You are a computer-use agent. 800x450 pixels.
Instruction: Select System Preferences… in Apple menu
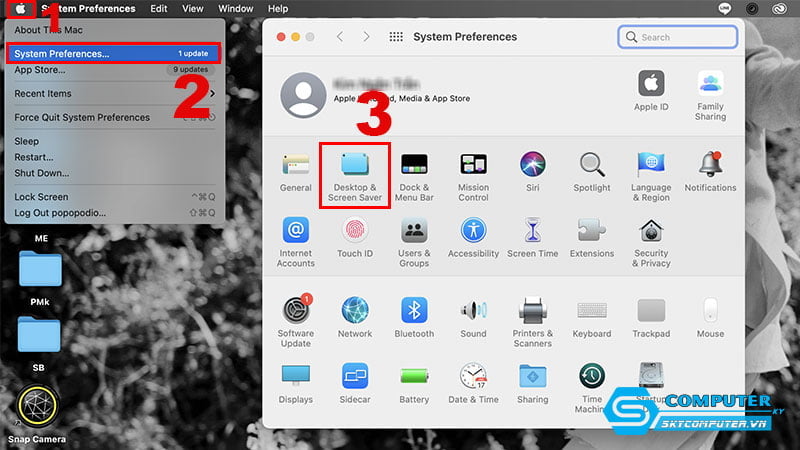point(114,54)
